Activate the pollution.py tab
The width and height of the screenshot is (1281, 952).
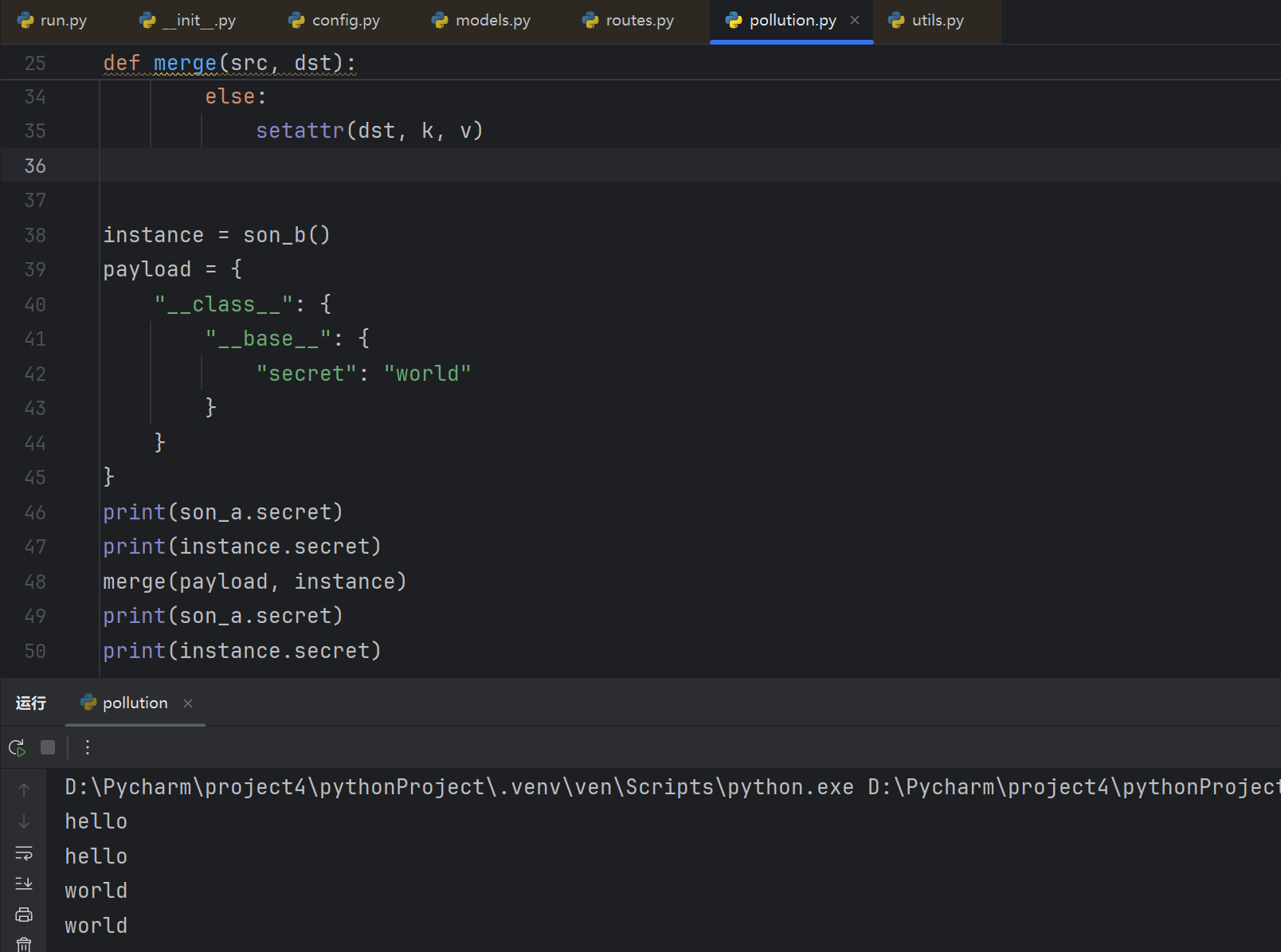(x=793, y=21)
